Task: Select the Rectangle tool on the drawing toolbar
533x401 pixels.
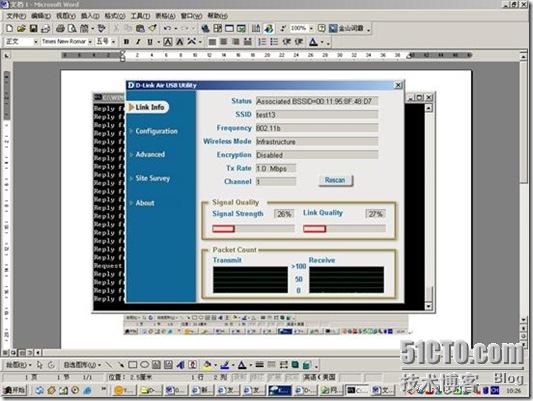Action: click(x=133, y=365)
